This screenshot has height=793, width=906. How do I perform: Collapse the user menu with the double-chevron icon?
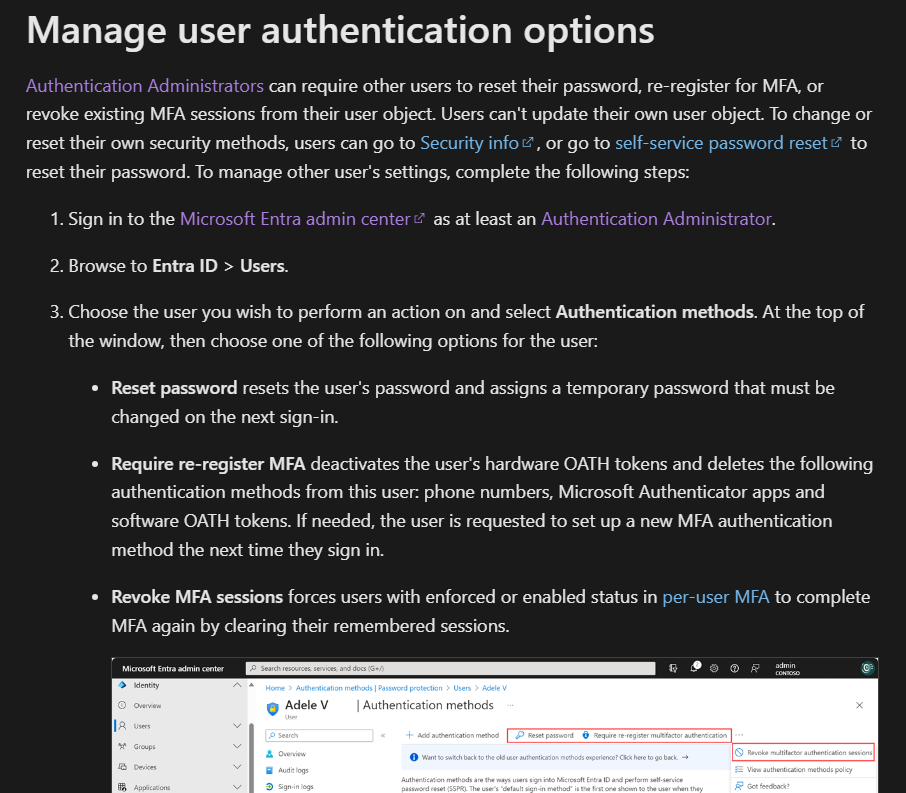tap(383, 735)
